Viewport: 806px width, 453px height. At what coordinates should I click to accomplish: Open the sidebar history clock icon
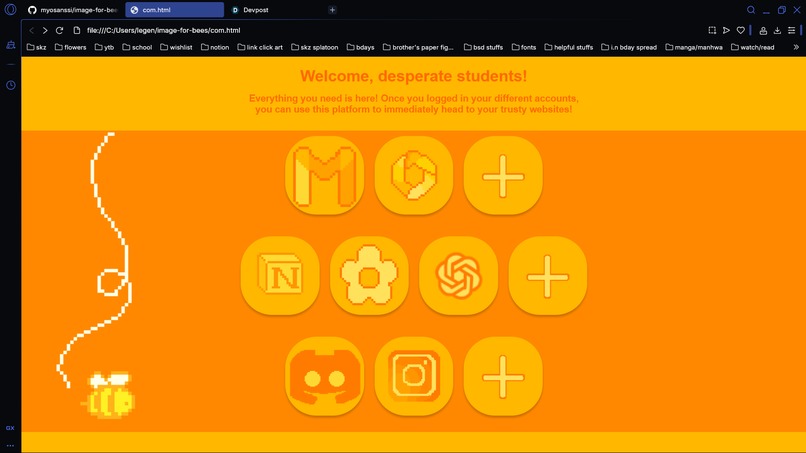(11, 85)
